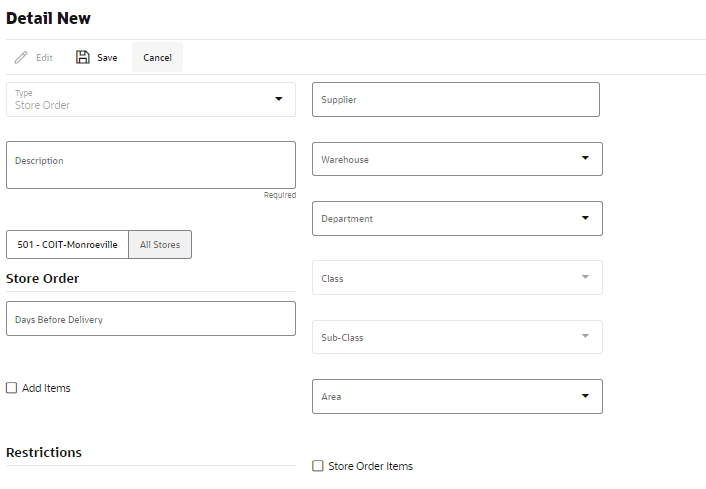
Task: Open the Sub-Class dropdown
Action: 457,337
